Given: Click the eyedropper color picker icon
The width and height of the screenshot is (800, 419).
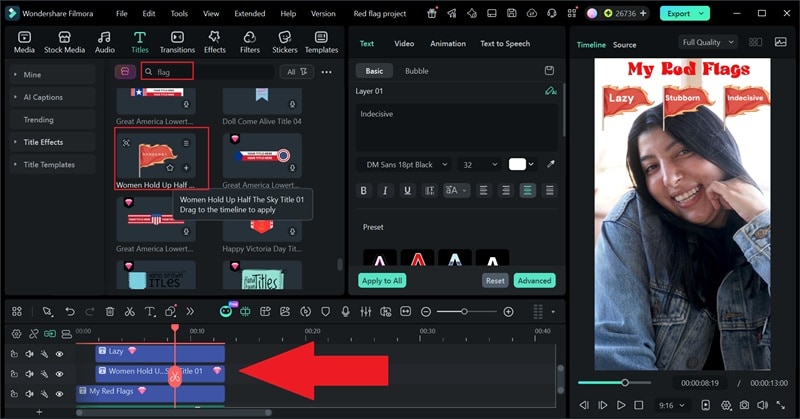Looking at the screenshot, I should point(551,164).
